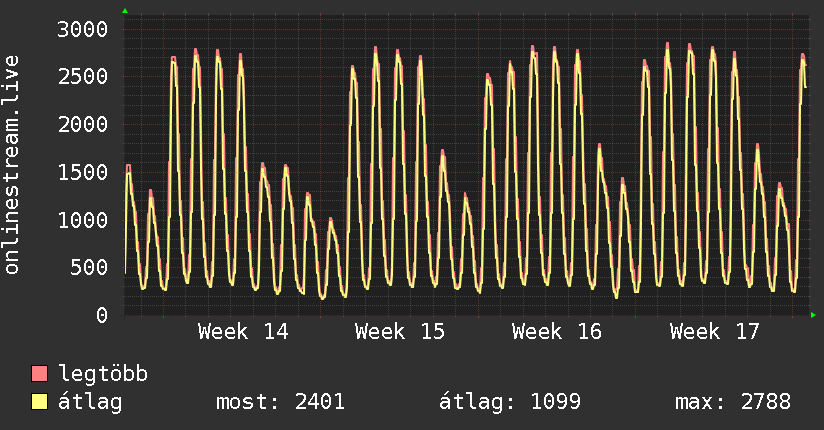The image size is (824, 430).
Task: Click the Week 17 axis label
Action: (715, 332)
